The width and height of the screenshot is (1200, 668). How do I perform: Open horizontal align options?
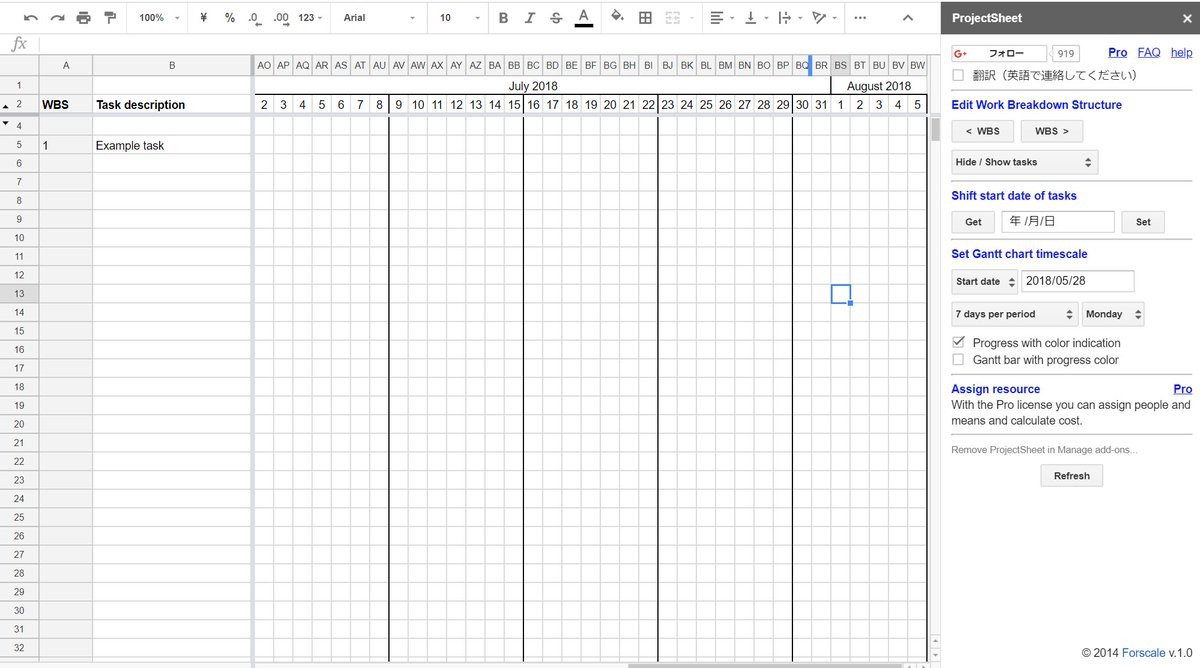(720, 18)
